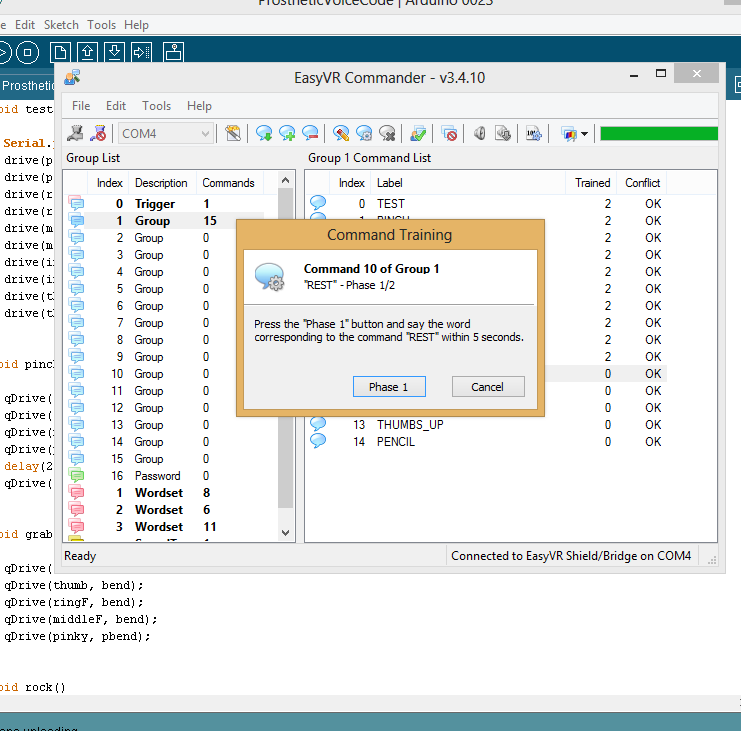Click the Play sound speaker icon
The height and width of the screenshot is (731, 741).
[x=480, y=134]
